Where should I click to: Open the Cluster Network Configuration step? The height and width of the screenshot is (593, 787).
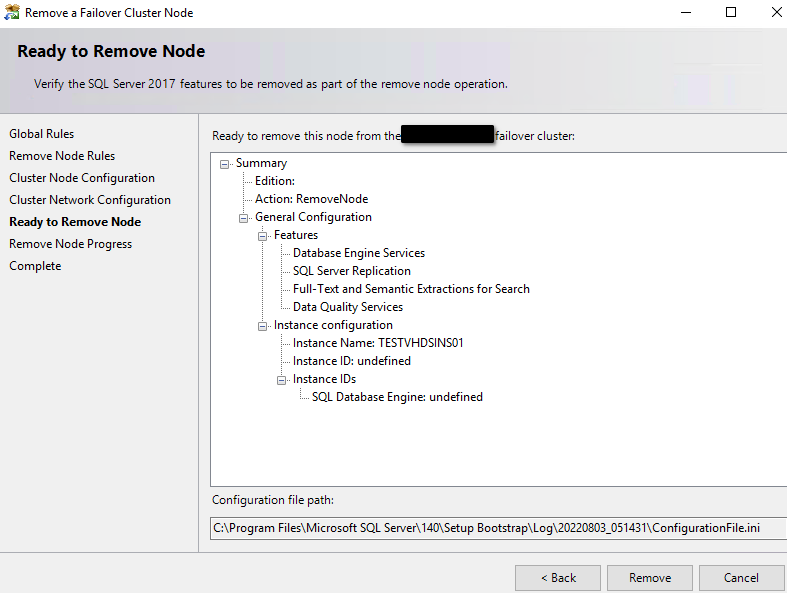coord(90,200)
